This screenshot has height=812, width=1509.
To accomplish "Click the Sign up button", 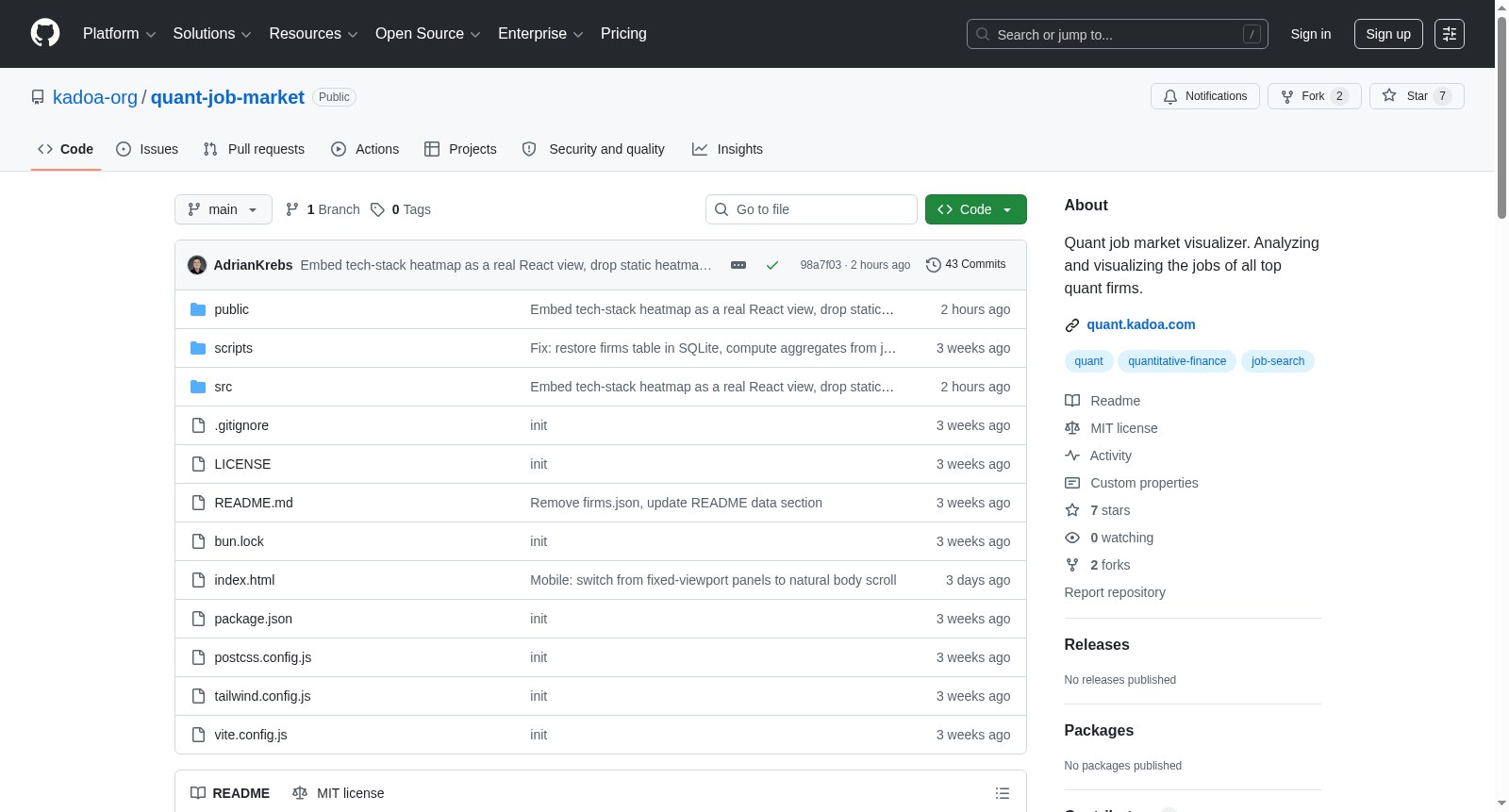I will (1388, 34).
